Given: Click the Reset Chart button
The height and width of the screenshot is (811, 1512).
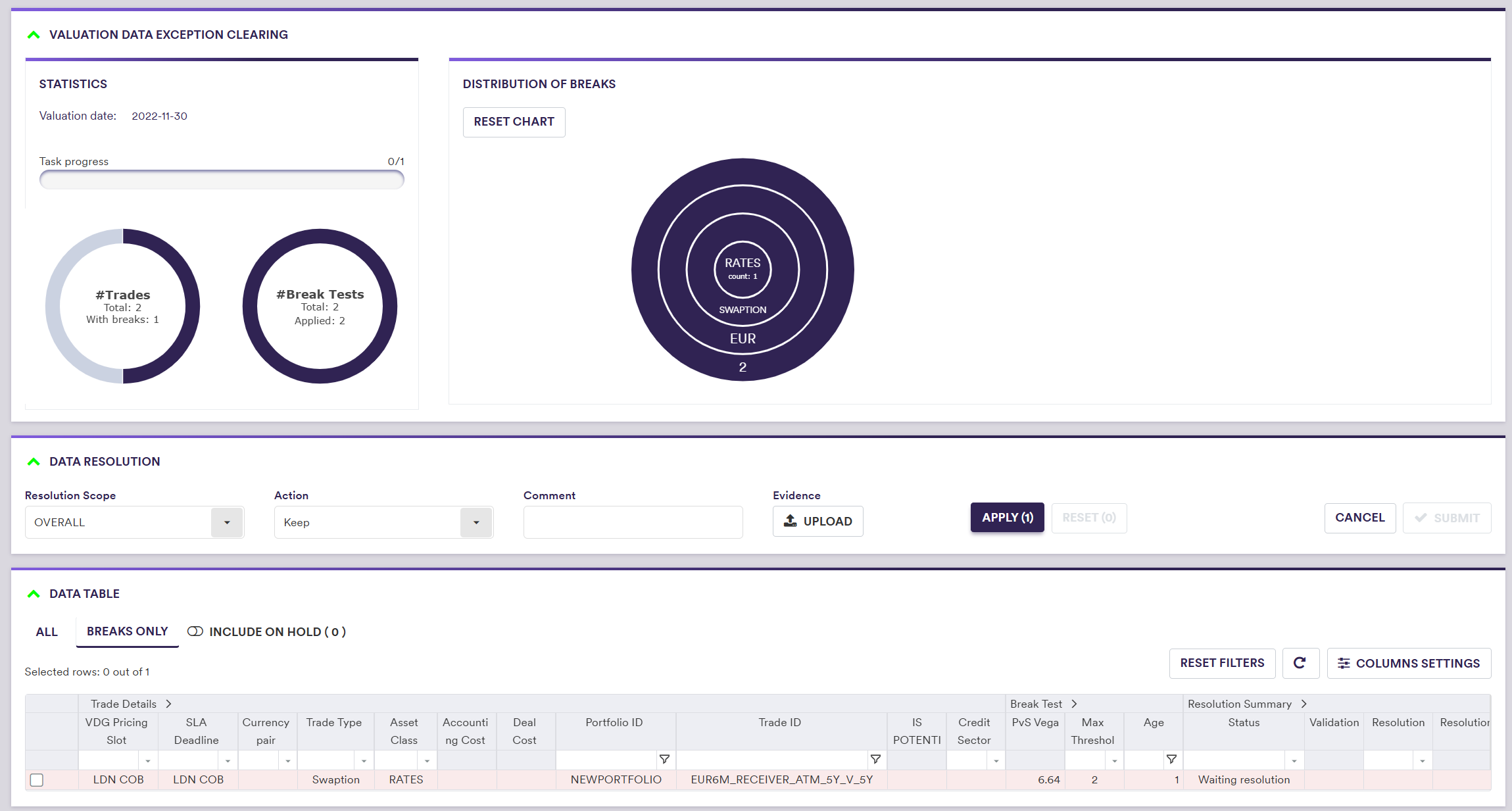Looking at the screenshot, I should (514, 122).
